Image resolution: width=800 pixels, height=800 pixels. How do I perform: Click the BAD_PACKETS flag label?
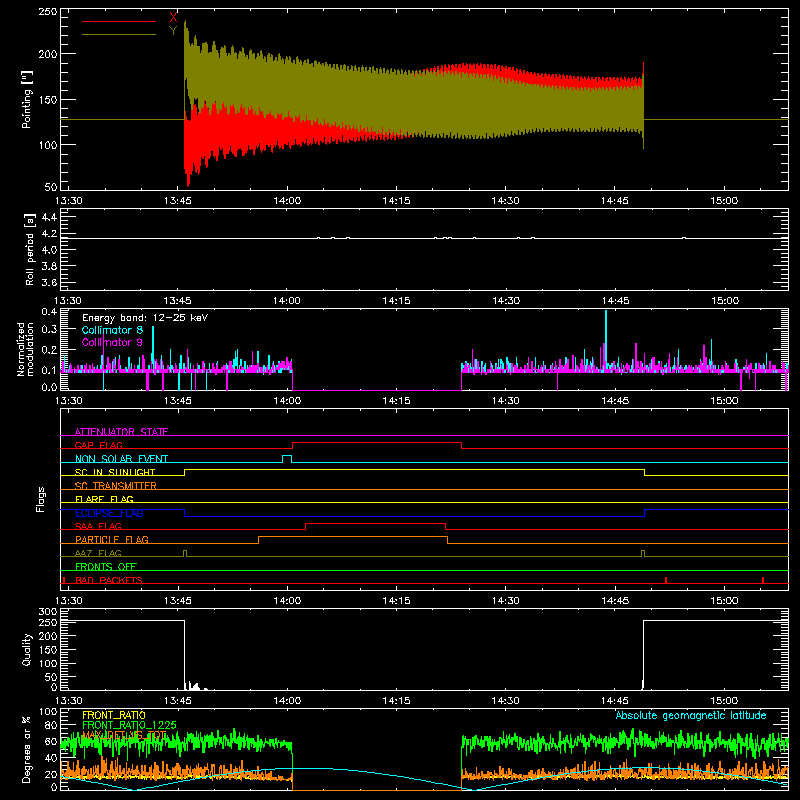coord(109,580)
